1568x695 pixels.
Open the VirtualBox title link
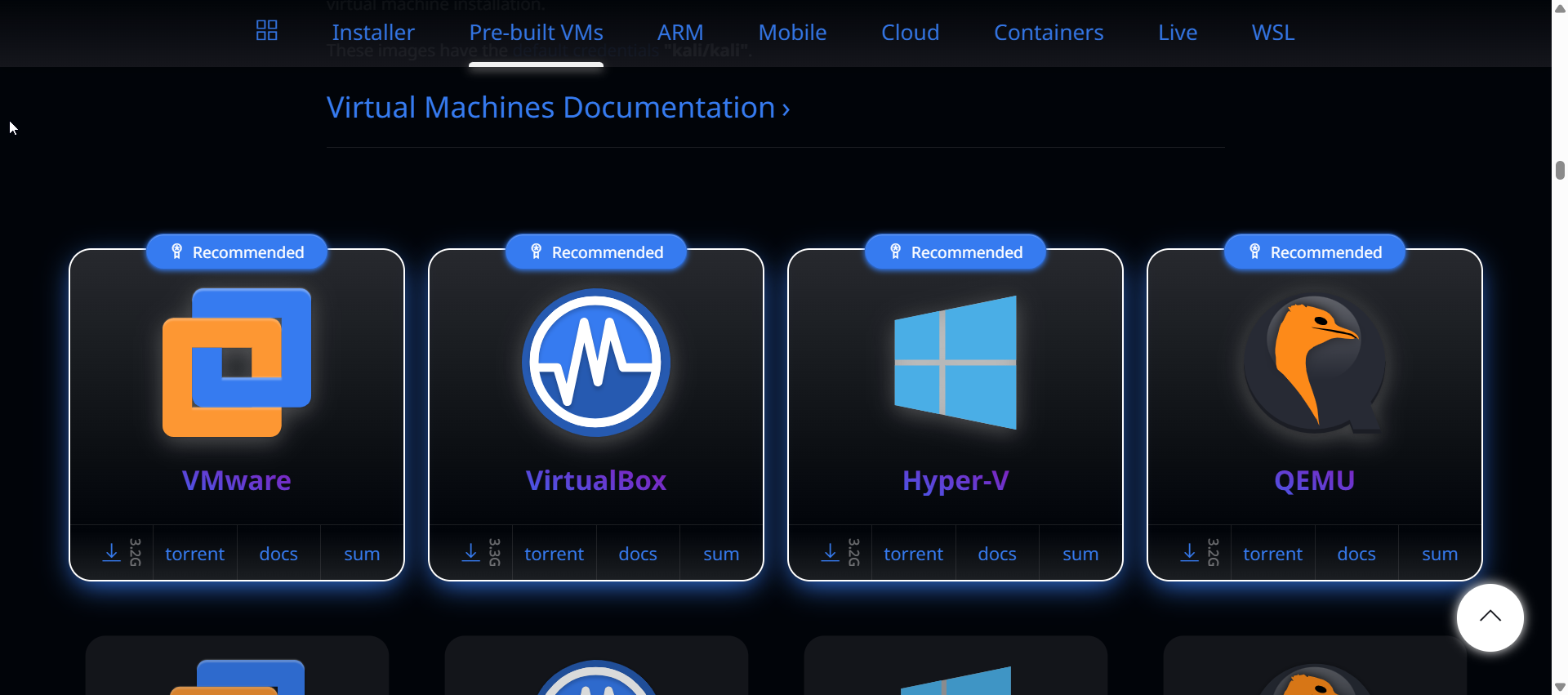tap(596, 480)
